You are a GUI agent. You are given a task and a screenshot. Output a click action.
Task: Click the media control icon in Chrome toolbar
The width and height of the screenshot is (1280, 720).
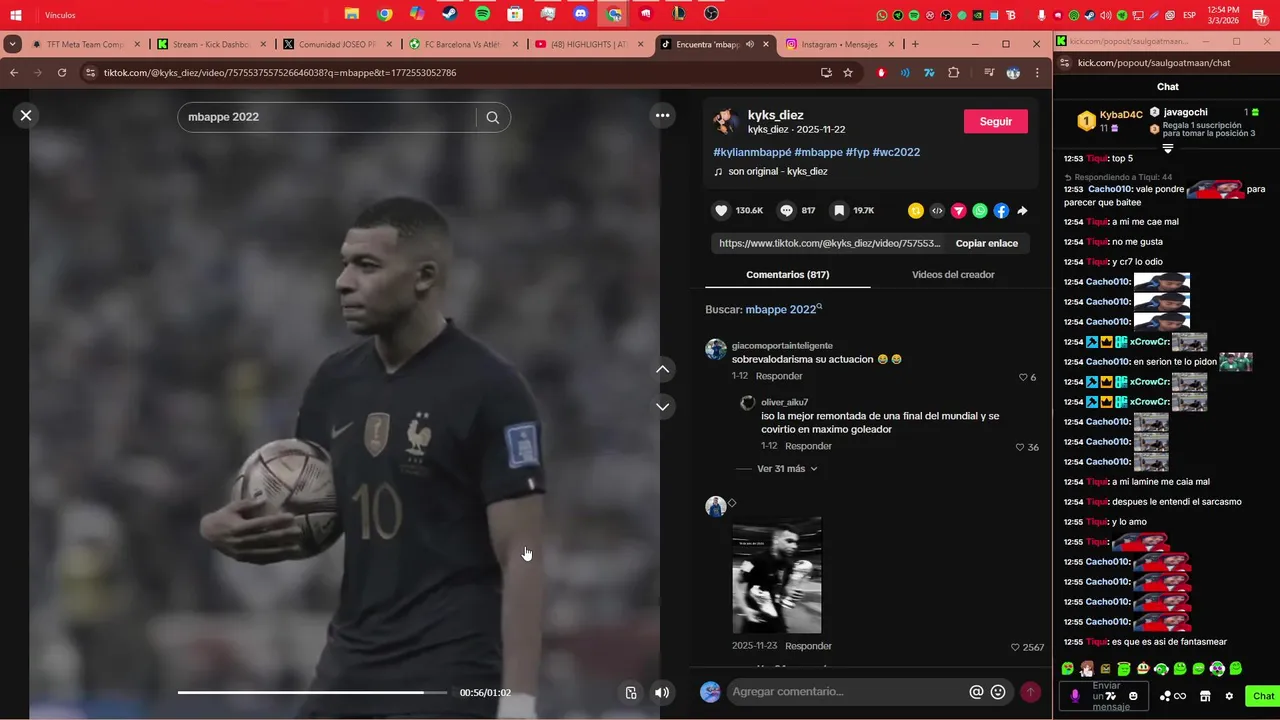click(x=988, y=73)
